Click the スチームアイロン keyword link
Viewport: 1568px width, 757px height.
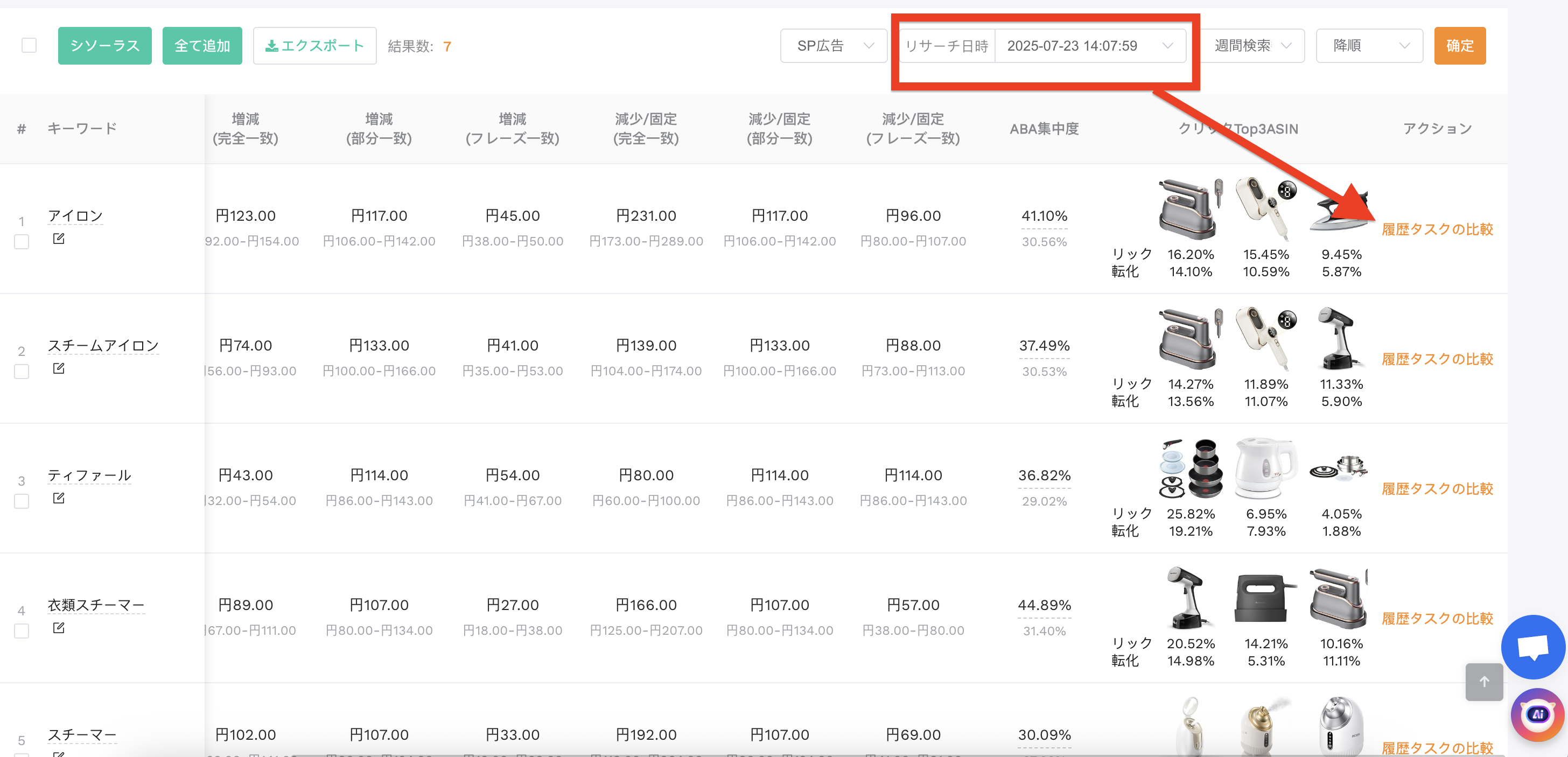pos(103,346)
